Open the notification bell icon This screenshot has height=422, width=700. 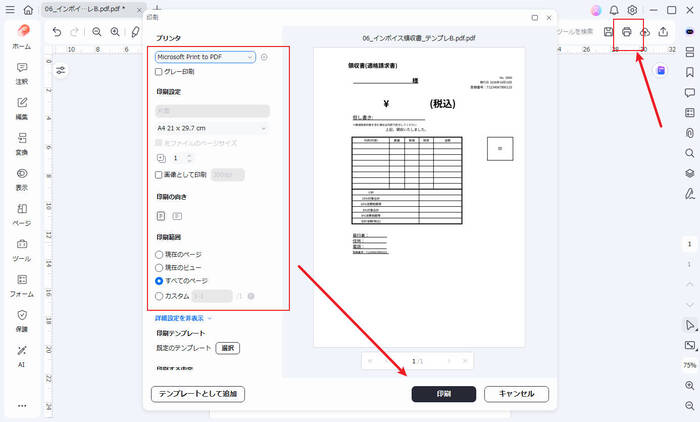[614, 10]
